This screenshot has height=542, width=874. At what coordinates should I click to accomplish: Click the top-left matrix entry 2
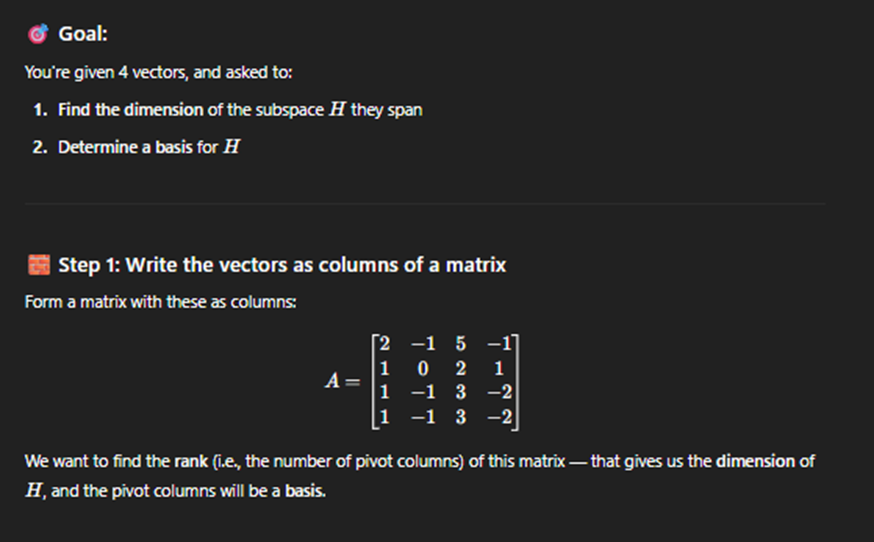385,343
